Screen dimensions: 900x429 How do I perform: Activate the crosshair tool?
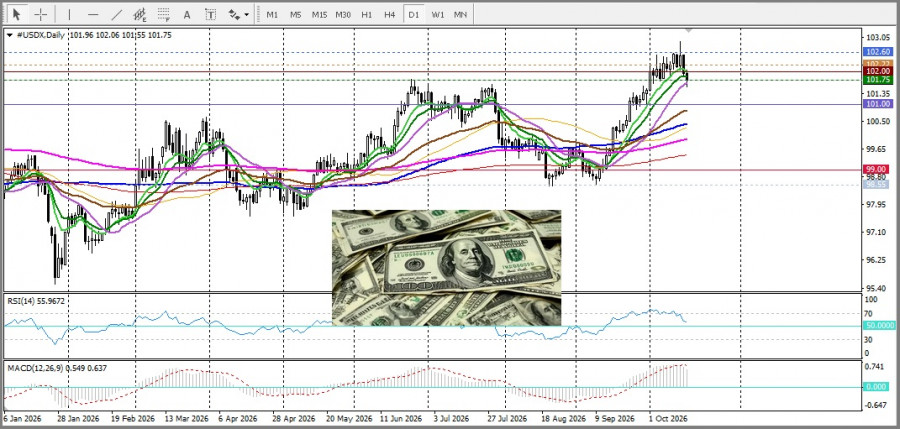(41, 14)
